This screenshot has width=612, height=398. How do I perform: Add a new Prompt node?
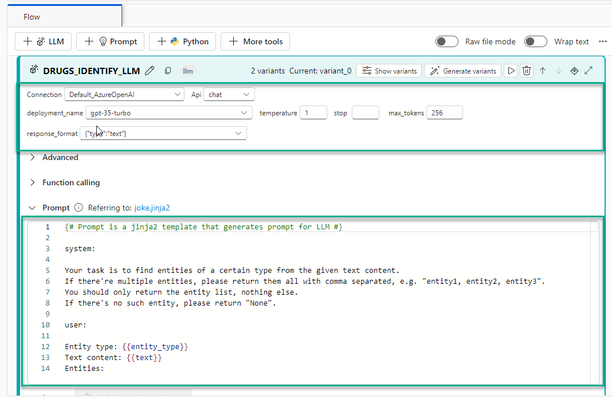[x=110, y=41]
